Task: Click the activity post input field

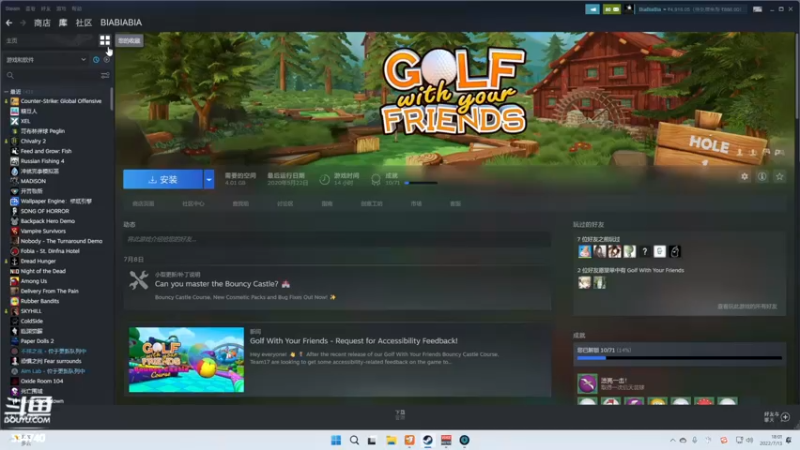Action: tap(337, 239)
